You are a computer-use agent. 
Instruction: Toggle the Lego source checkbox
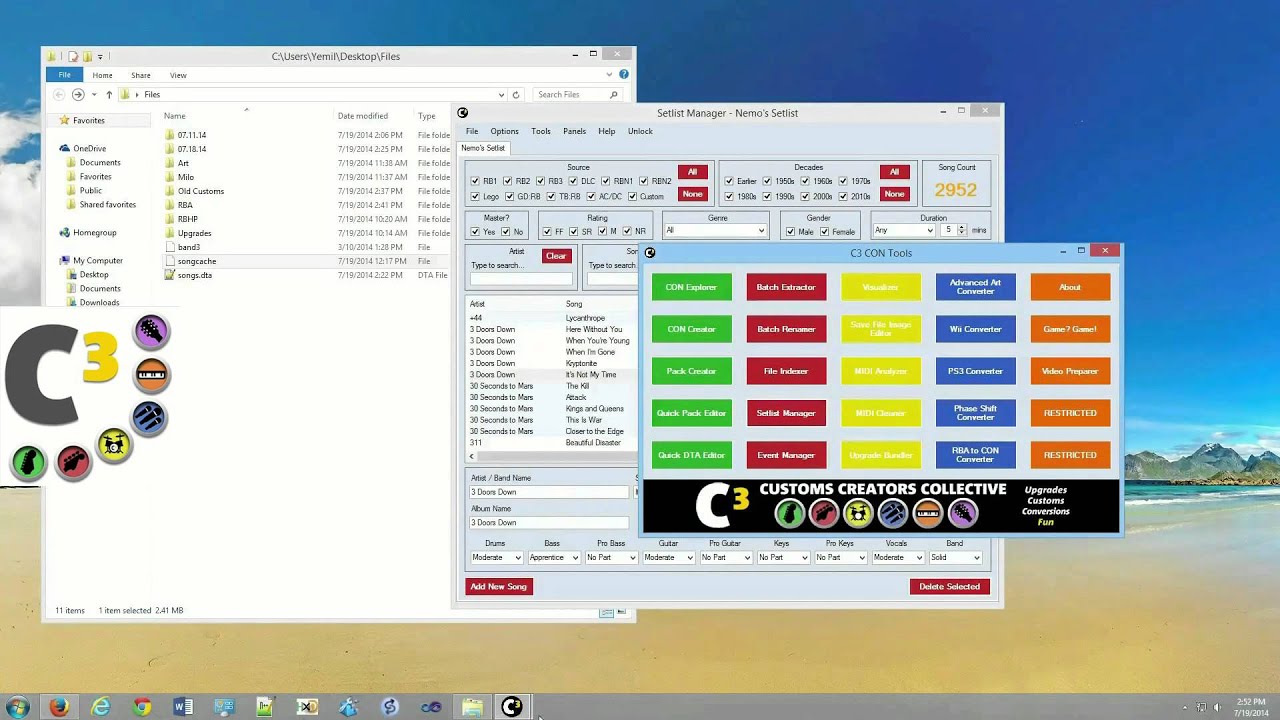click(475, 196)
